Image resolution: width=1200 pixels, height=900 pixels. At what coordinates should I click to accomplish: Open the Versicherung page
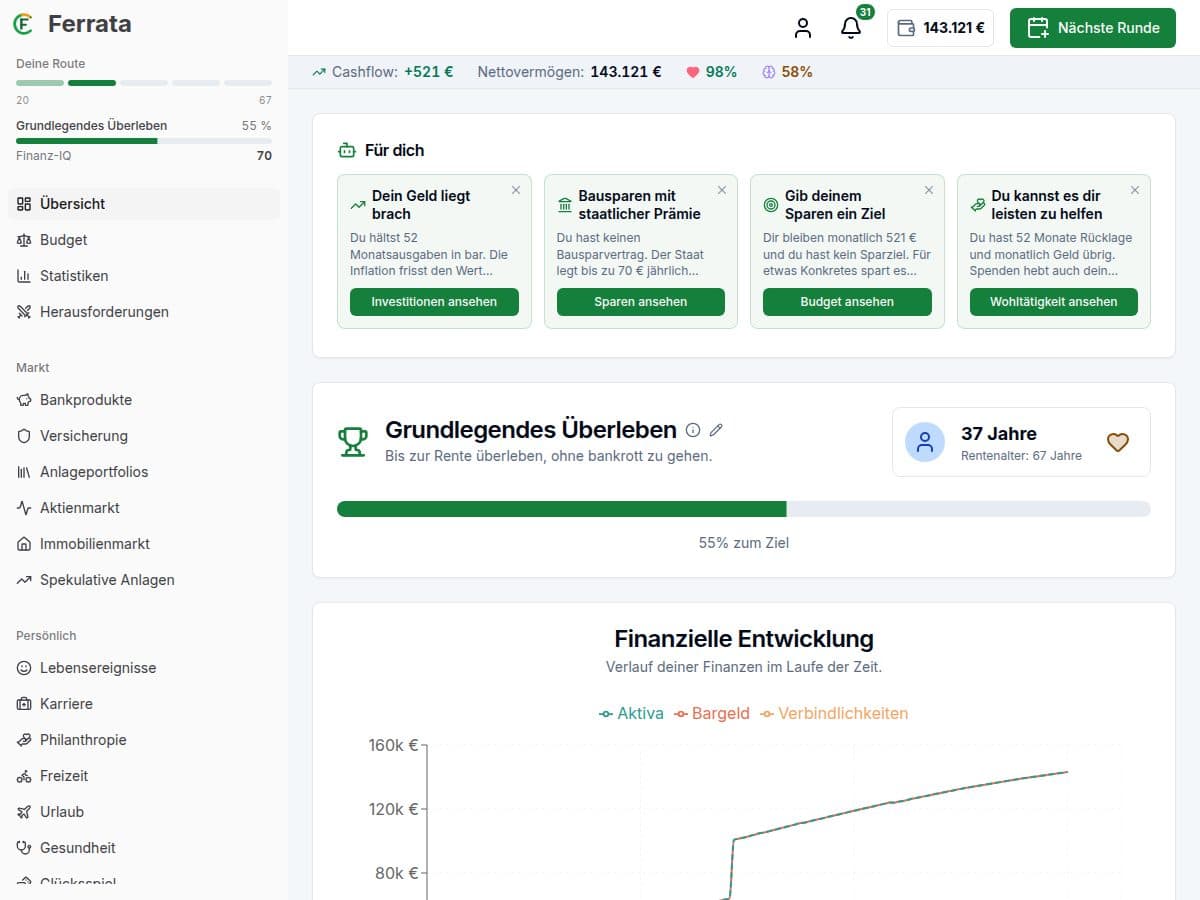(x=144, y=436)
